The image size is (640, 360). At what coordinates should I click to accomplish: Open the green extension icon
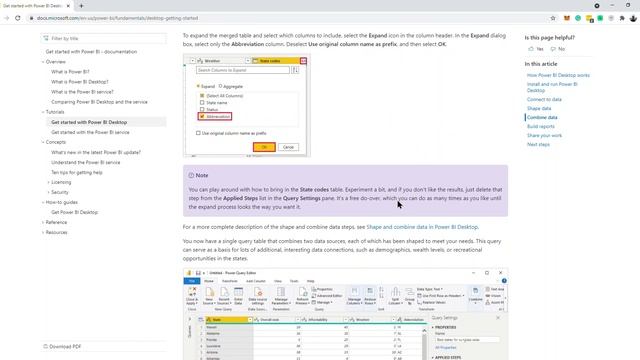click(600, 18)
